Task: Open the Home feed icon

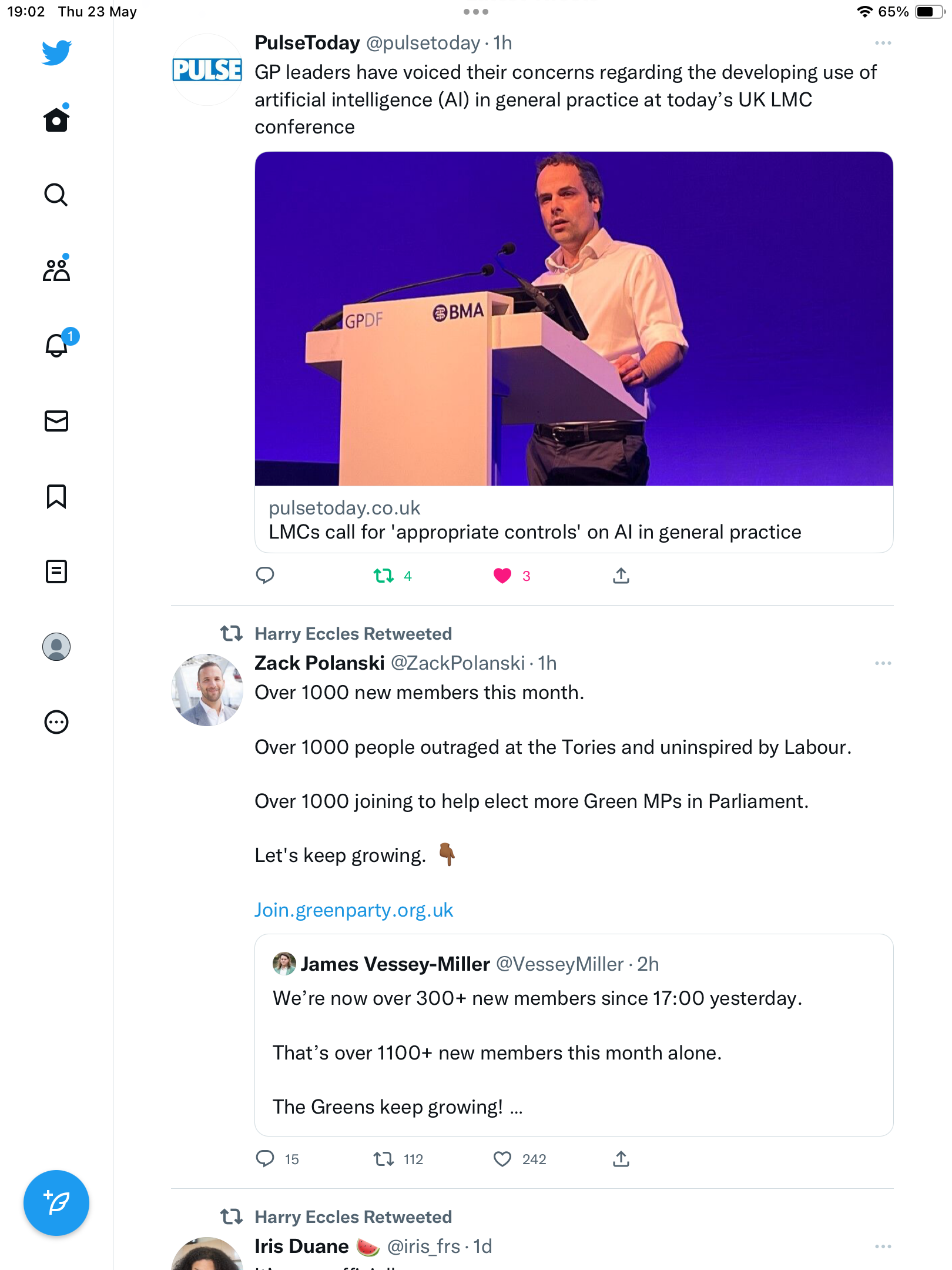Action: point(56,119)
